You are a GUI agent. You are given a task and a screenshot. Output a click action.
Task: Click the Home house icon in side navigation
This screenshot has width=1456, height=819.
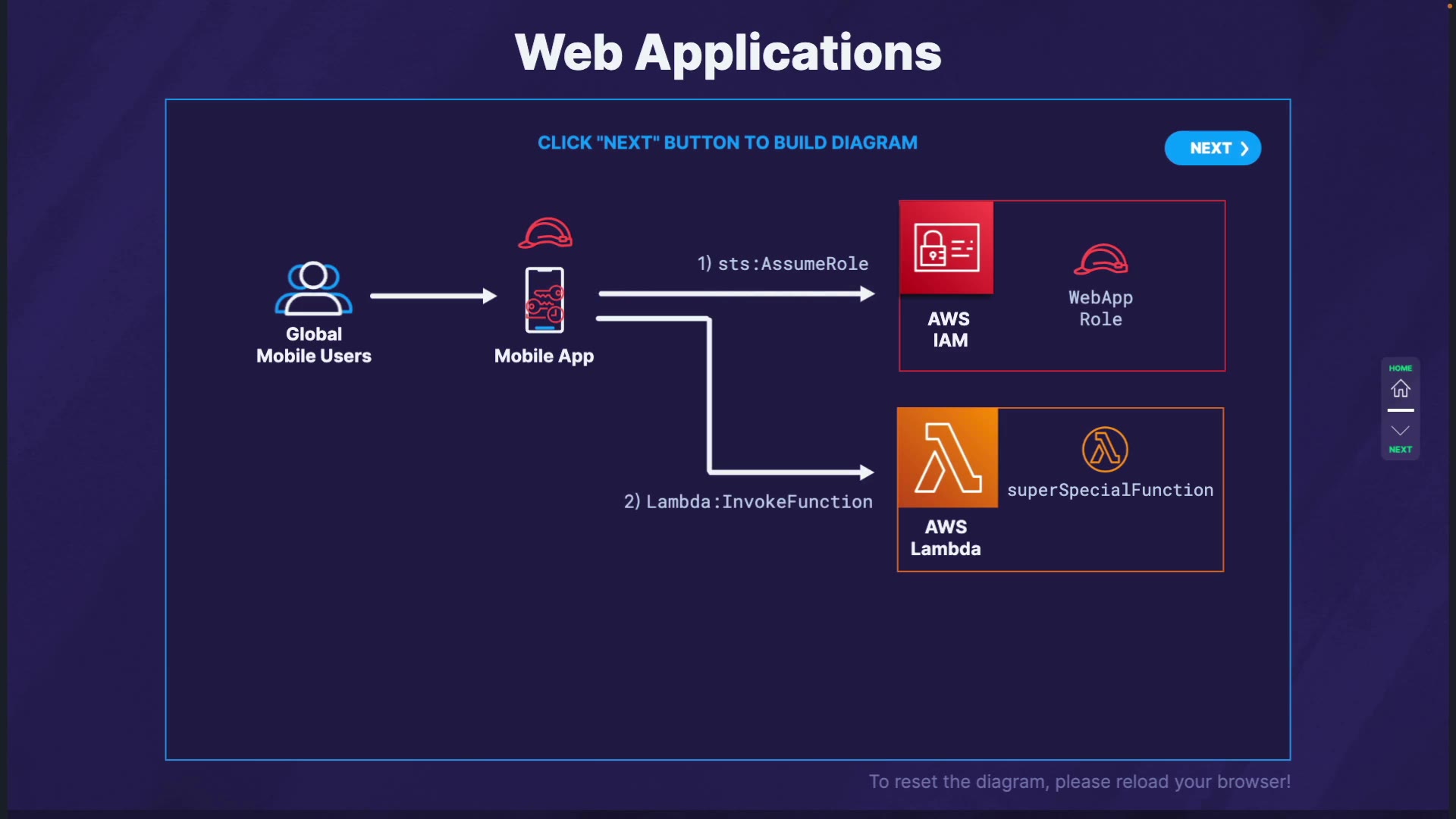coord(1400,389)
